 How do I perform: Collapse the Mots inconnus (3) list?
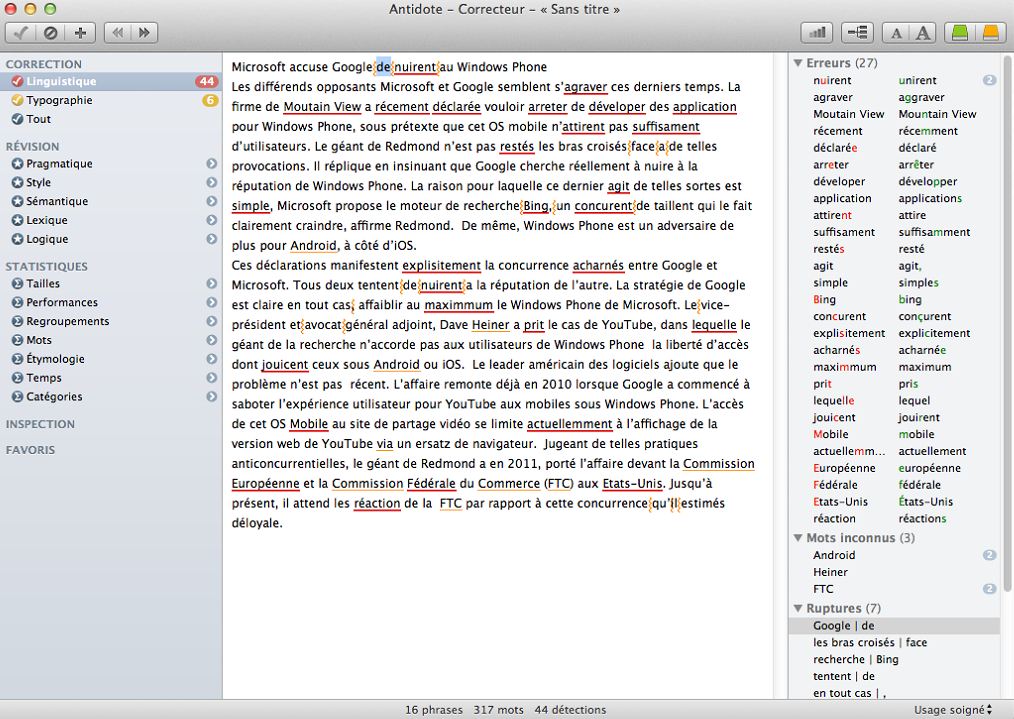(x=798, y=538)
